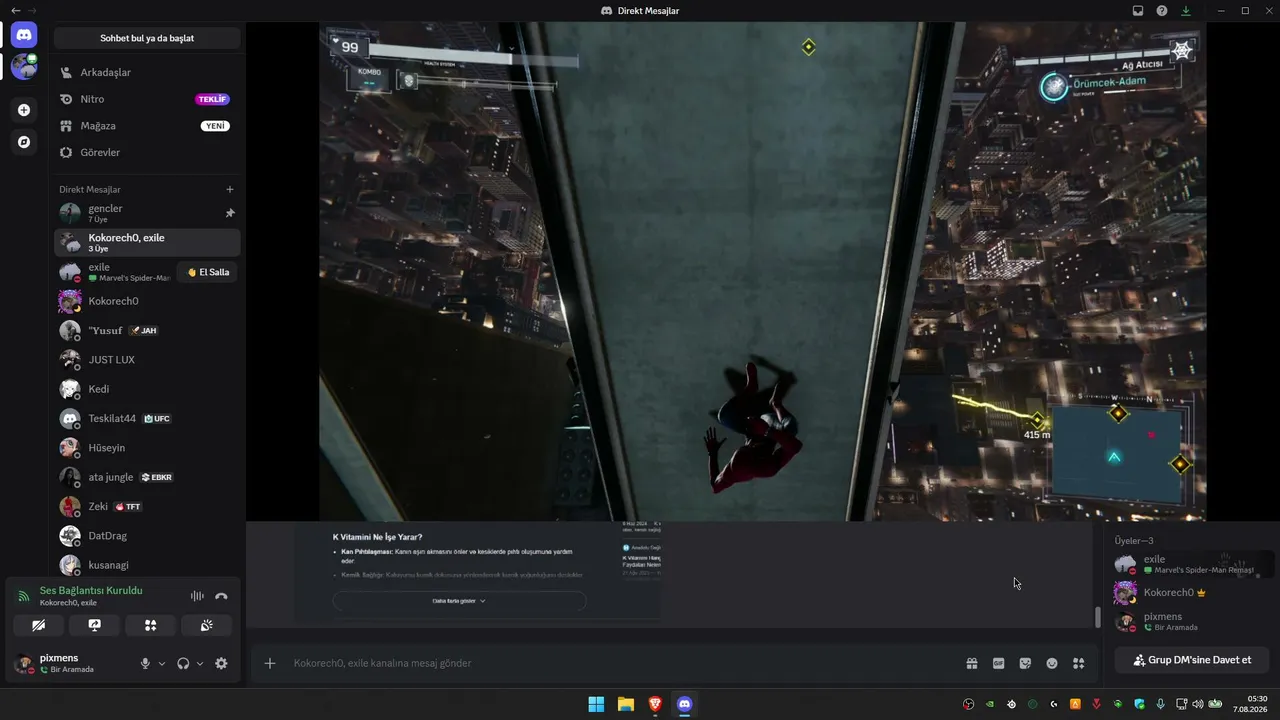Open File Explorer from taskbar

[x=625, y=704]
